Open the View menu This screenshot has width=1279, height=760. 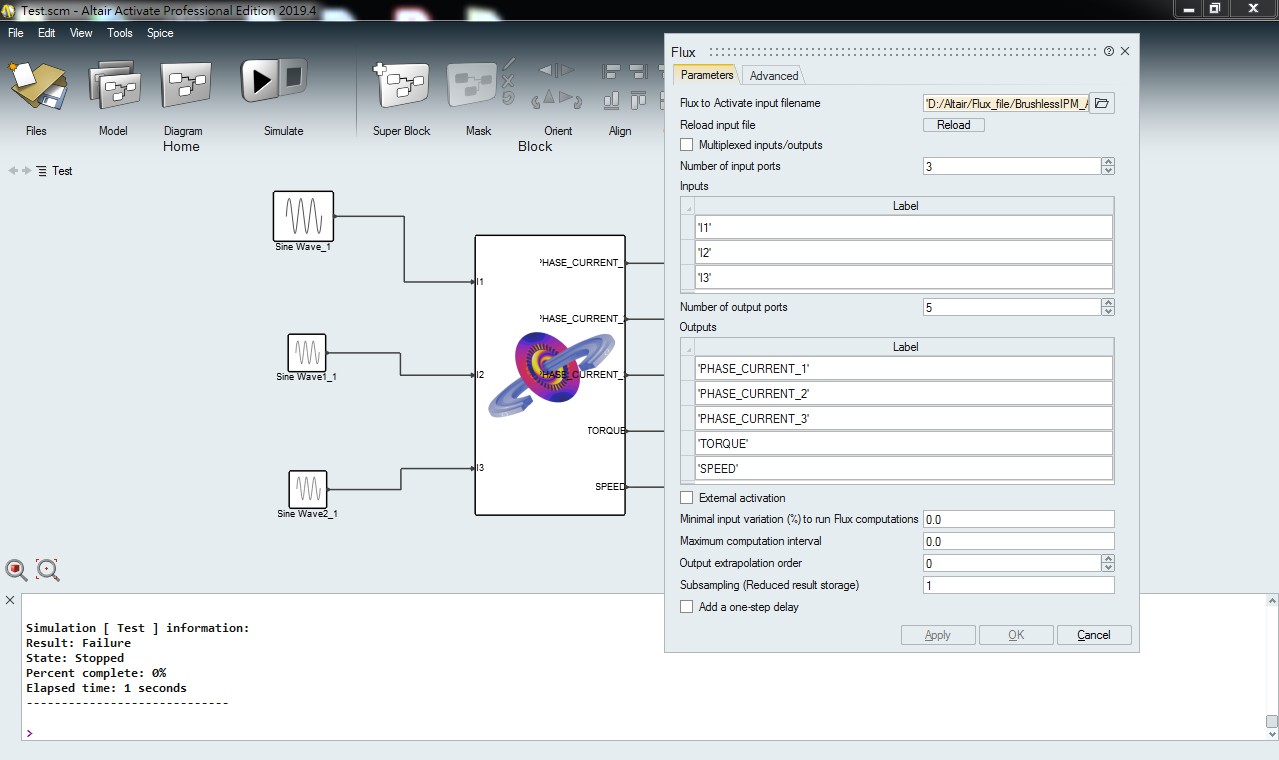pyautogui.click(x=81, y=33)
